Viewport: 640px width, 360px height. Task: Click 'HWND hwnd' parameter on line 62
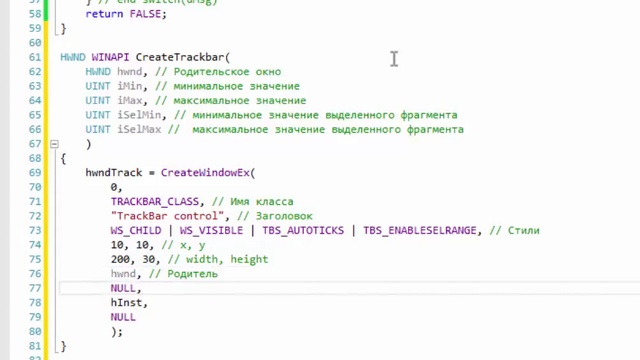point(114,72)
